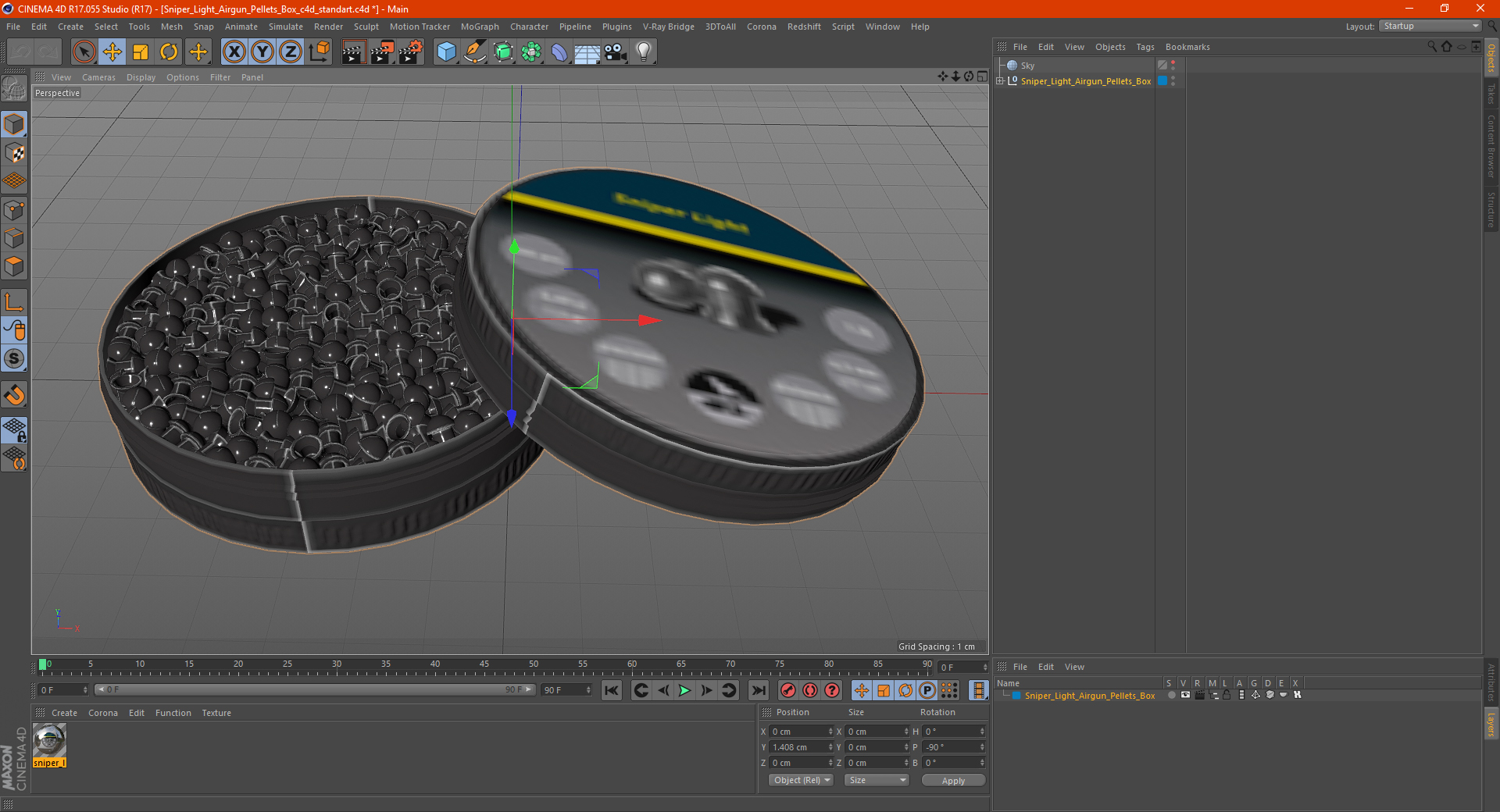The image size is (1500, 812).
Task: Toggle Z axis lock
Action: point(291,52)
